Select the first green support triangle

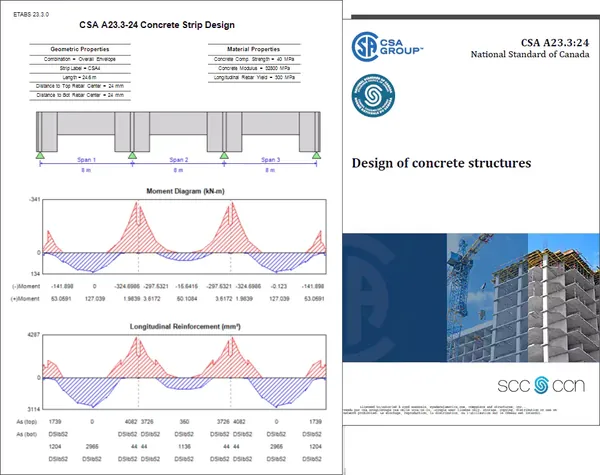tap(40, 155)
